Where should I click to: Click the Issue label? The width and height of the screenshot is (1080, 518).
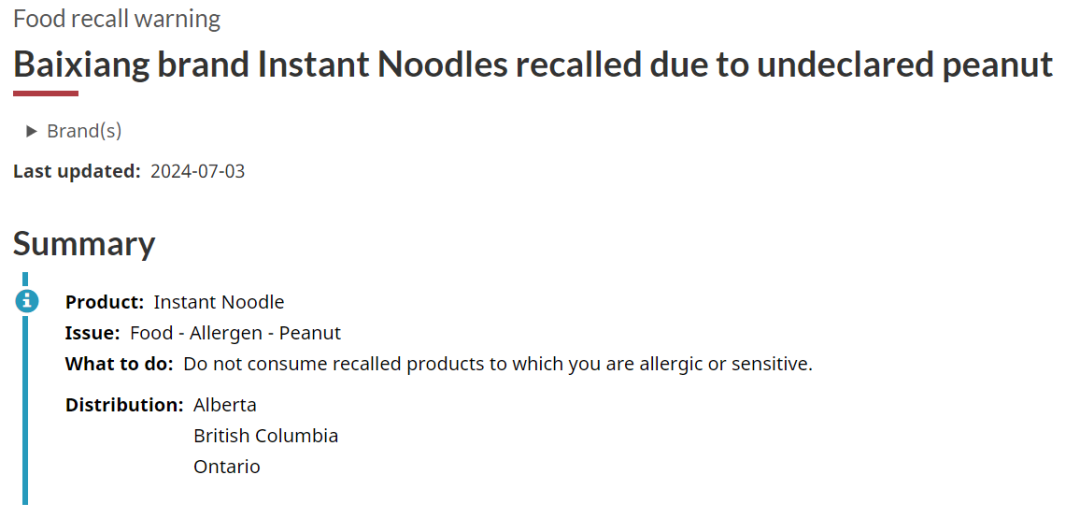[x=93, y=333]
